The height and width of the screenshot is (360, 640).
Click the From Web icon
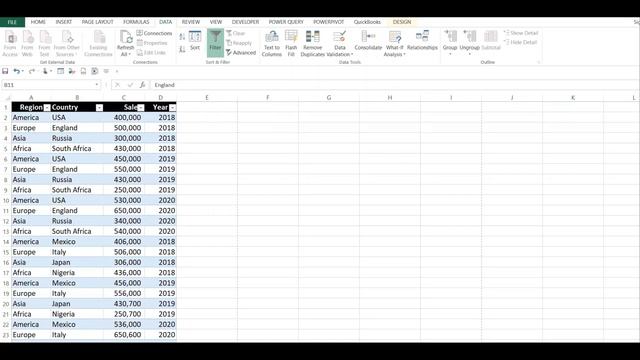coord(27,43)
